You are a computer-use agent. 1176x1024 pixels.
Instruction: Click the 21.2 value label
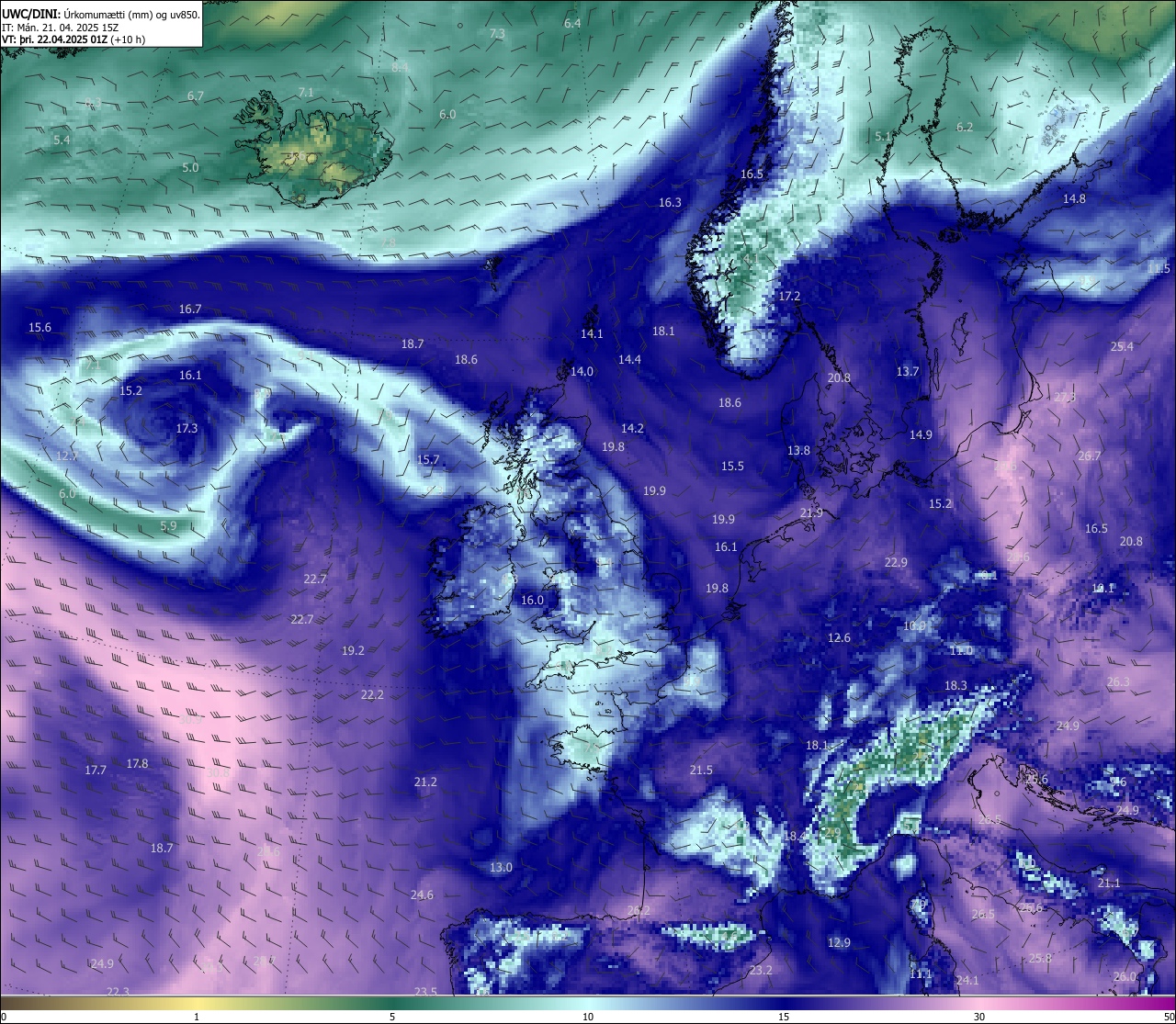[425, 782]
